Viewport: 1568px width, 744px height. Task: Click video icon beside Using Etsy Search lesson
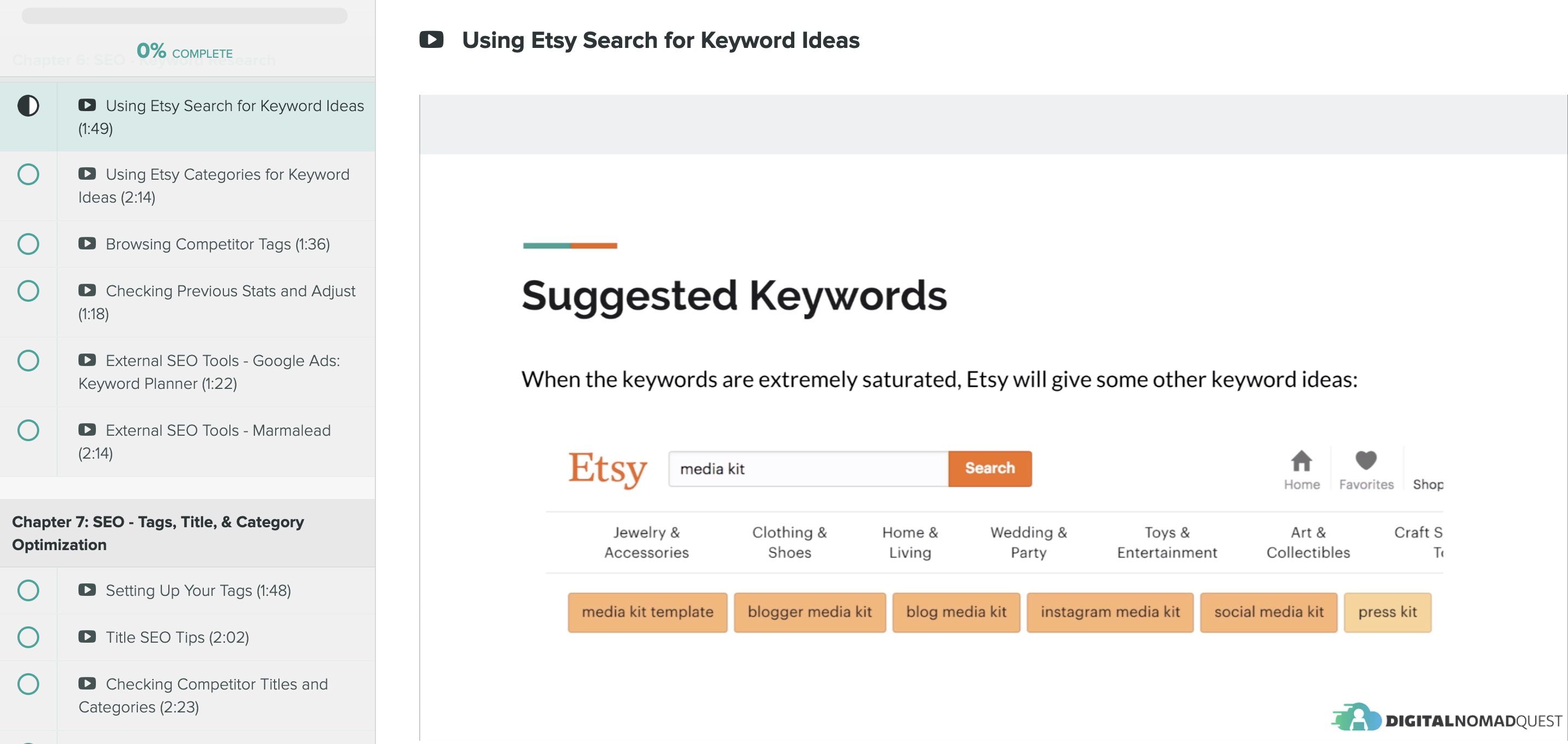87,105
